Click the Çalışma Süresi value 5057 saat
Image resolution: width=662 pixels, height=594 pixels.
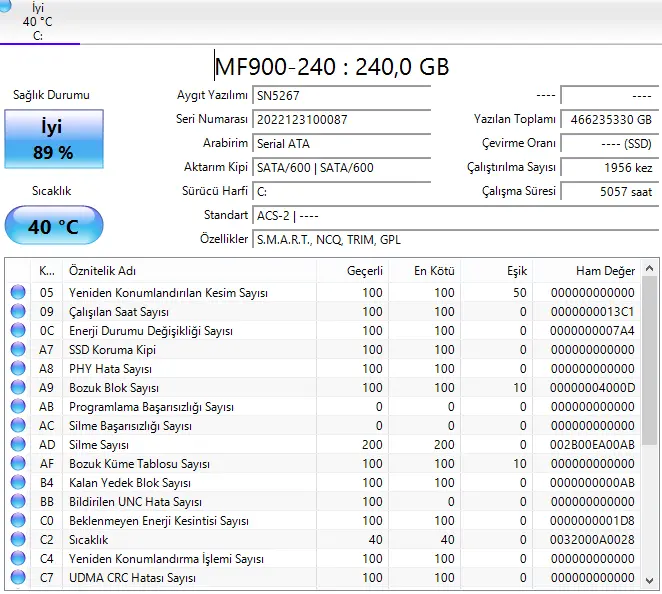(609, 192)
